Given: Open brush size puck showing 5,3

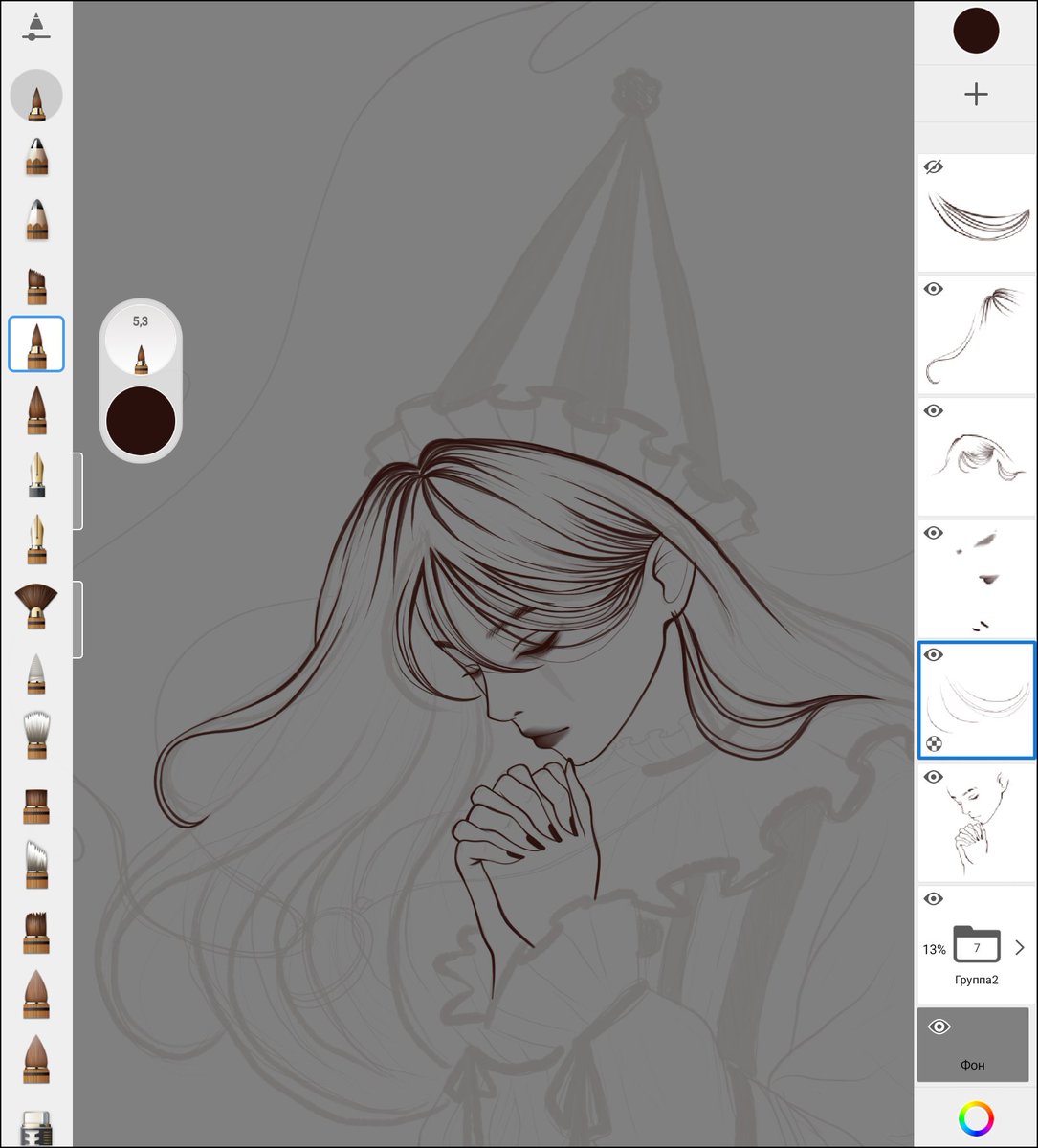Looking at the screenshot, I should coord(141,342).
